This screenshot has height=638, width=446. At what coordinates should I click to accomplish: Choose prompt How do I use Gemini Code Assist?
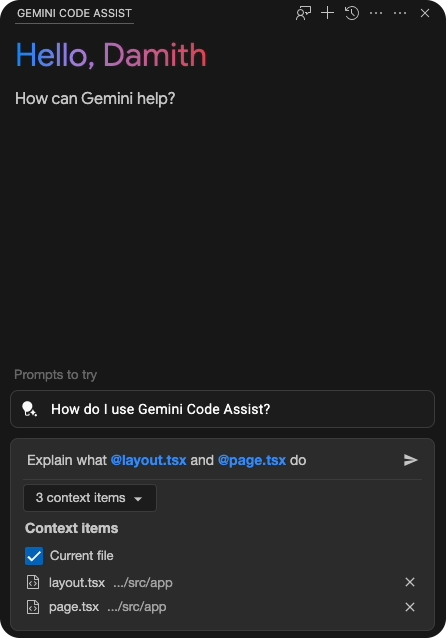click(x=222, y=409)
